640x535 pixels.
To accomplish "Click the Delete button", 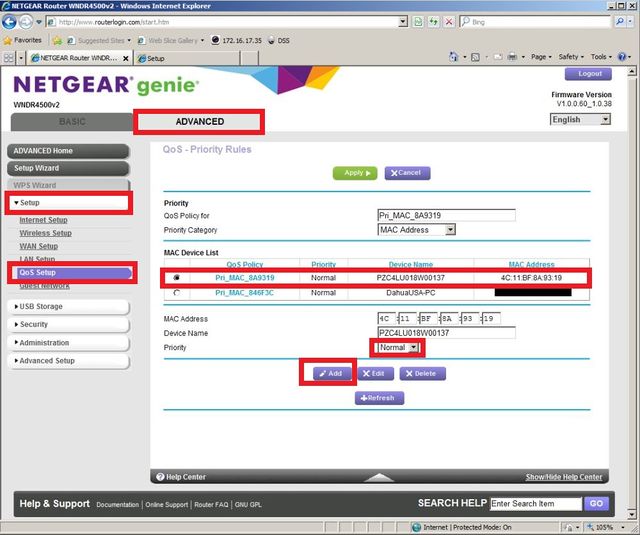I will pos(422,373).
